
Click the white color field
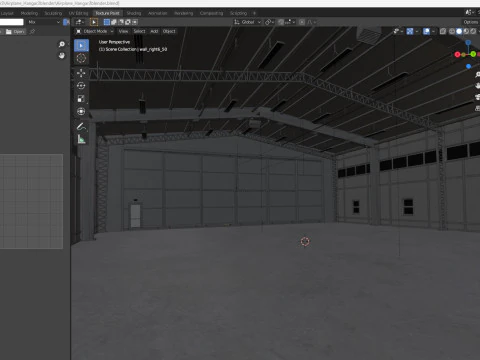click(x=12, y=22)
